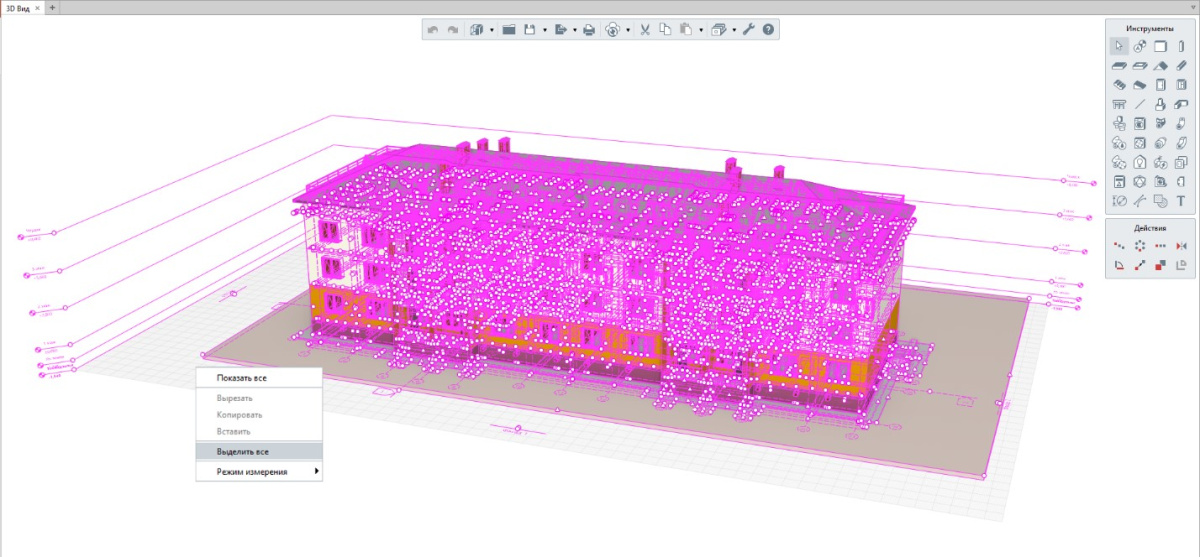Screen dimensions: 1200x557
Task: Open project with the folder icon
Action: pos(509,30)
